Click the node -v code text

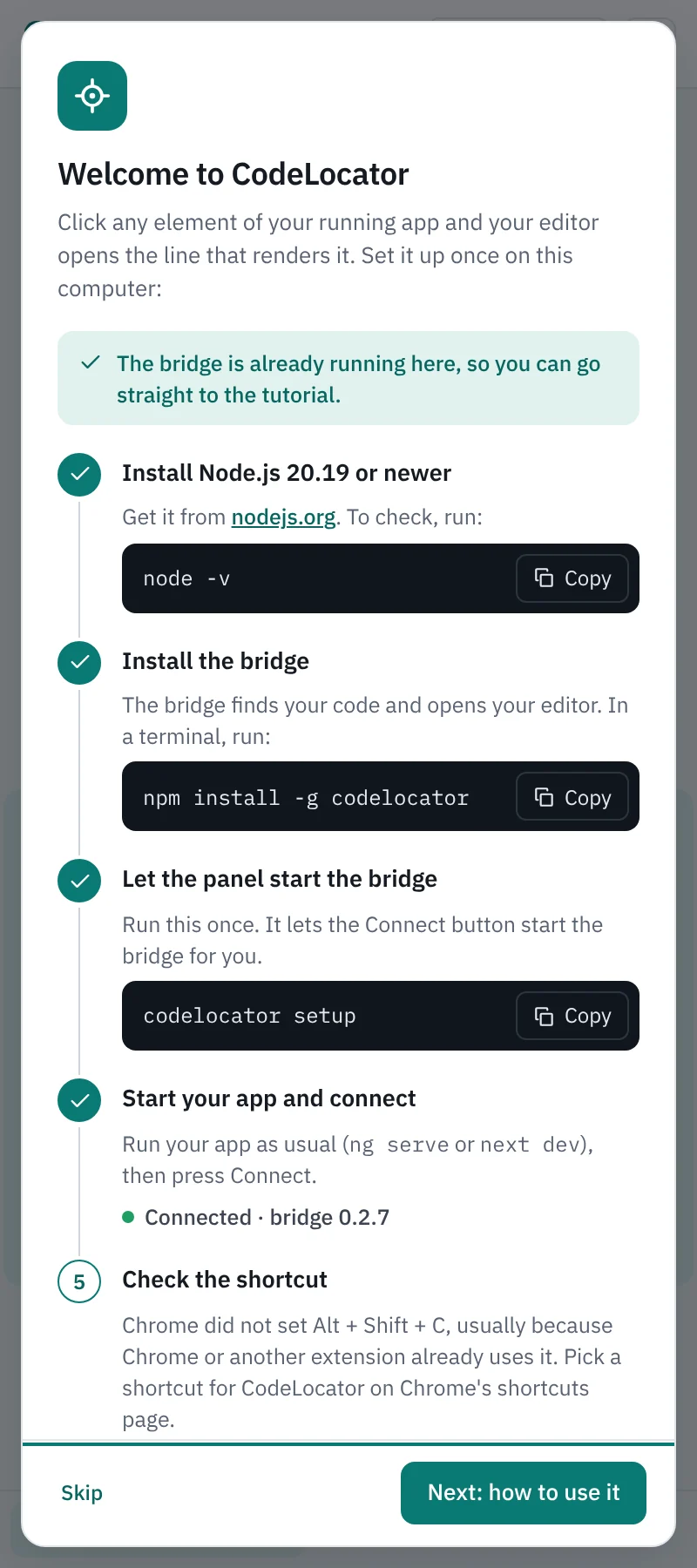(186, 579)
